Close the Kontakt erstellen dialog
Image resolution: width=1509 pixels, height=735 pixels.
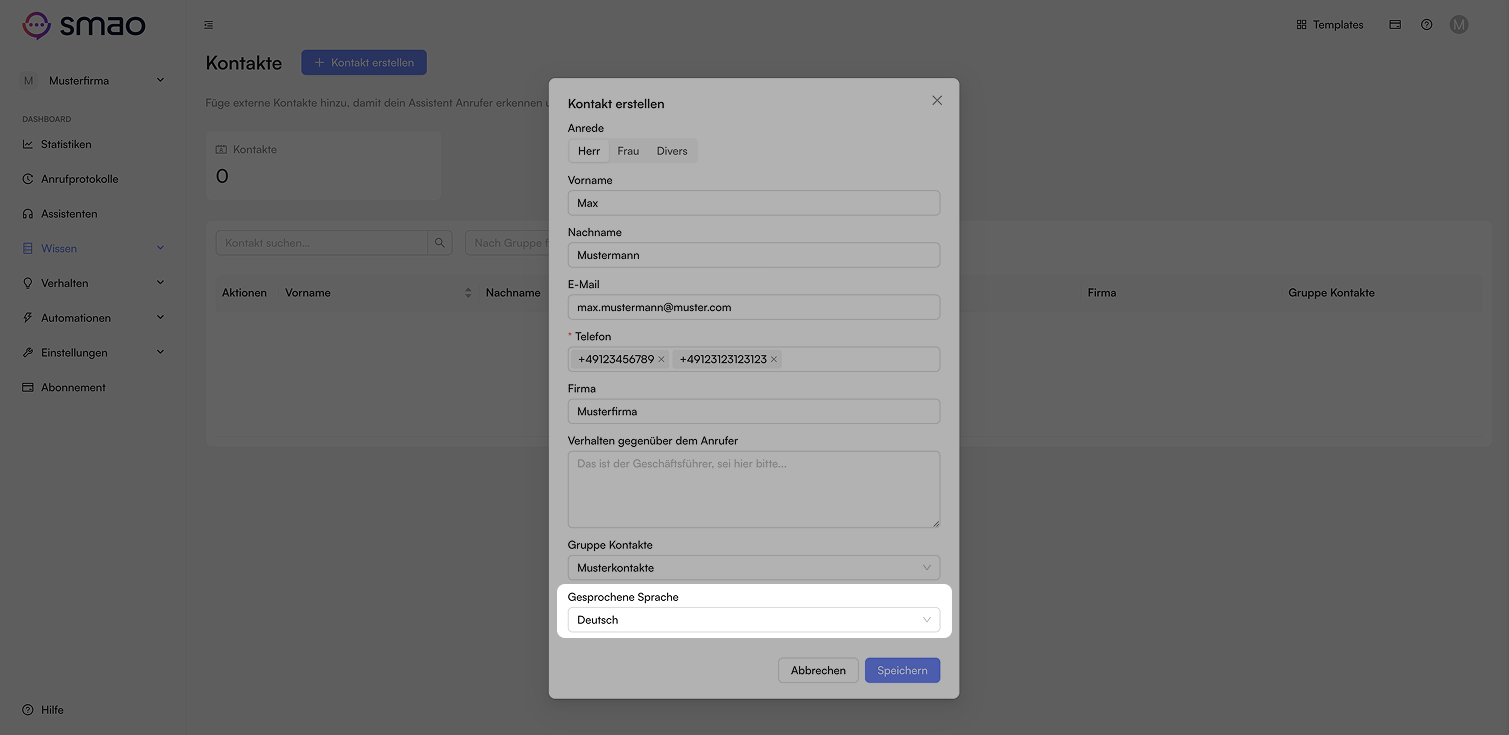coord(937,100)
